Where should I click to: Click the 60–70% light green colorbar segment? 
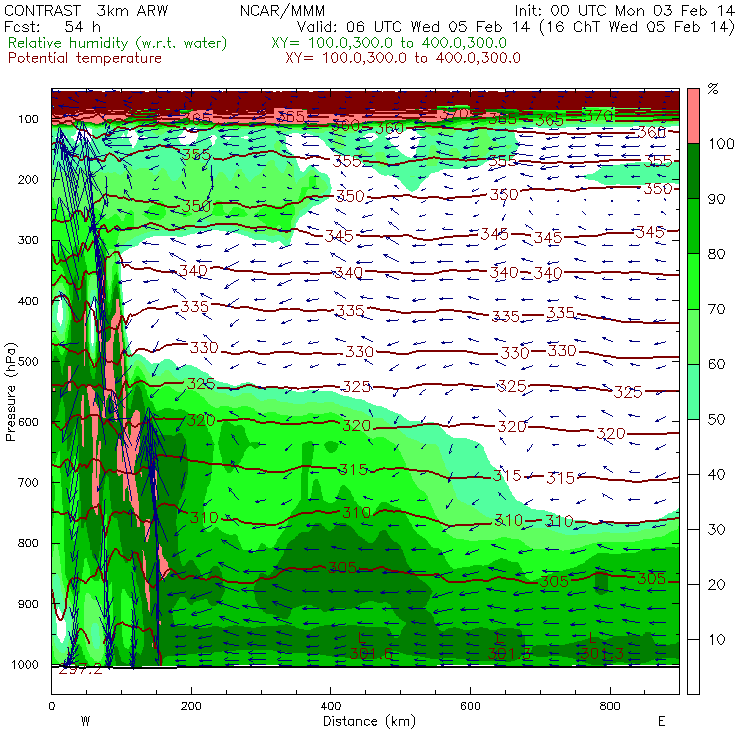pyautogui.click(x=693, y=336)
